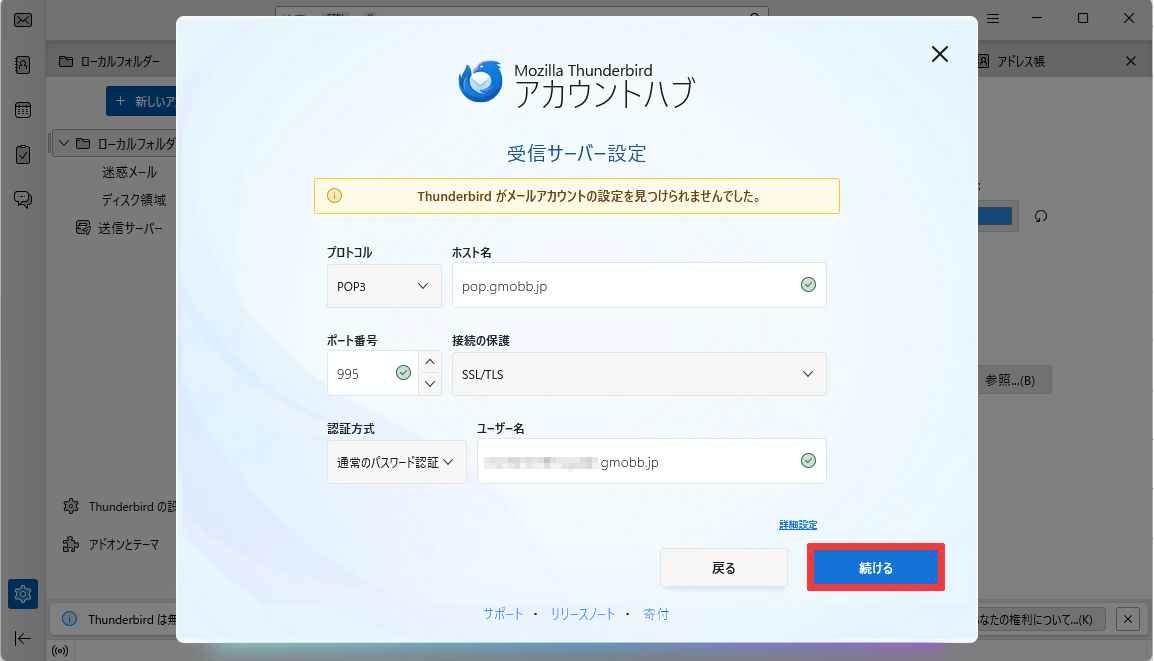Open the Chat space in the sidebar
The image size is (1154, 661).
pos(22,198)
